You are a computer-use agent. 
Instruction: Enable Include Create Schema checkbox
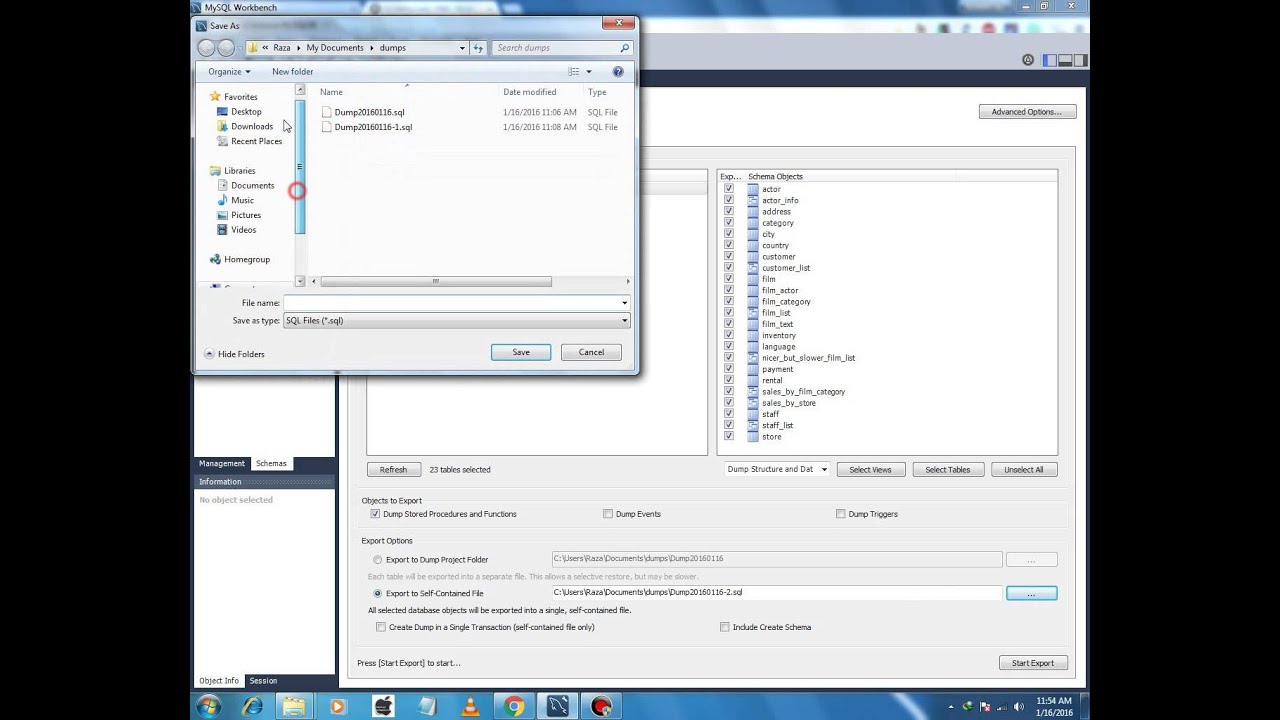coord(725,627)
